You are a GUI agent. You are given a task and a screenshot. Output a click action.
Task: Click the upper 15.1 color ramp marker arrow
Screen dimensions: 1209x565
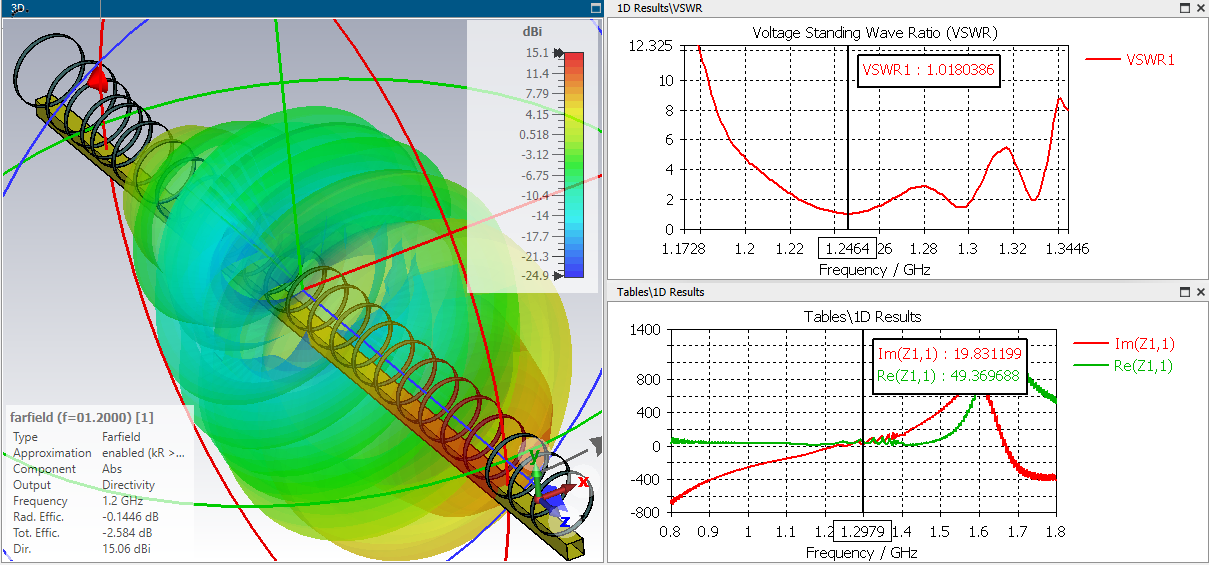557,54
